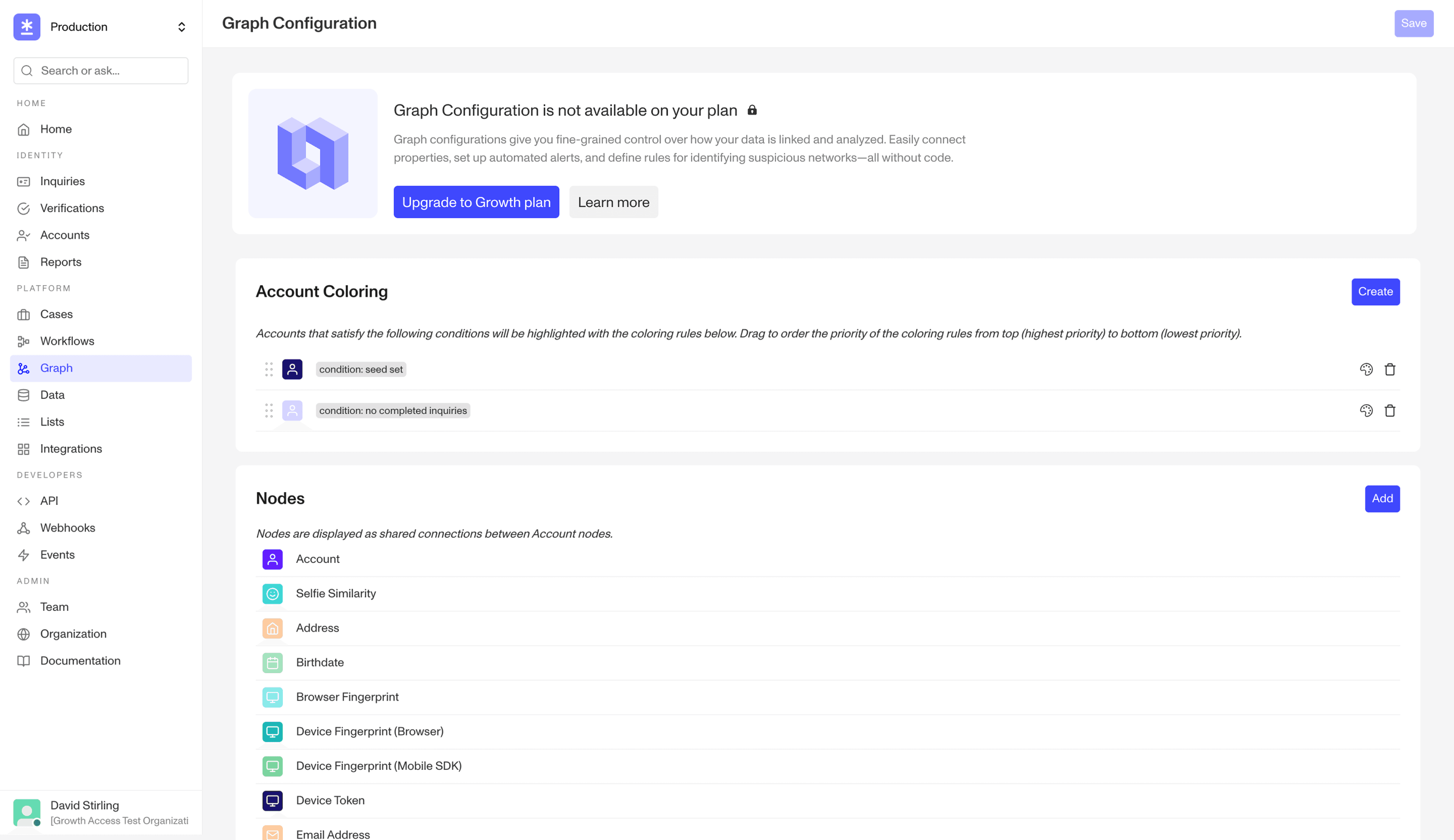Click the Browser Fingerprint node icon

pos(272,697)
